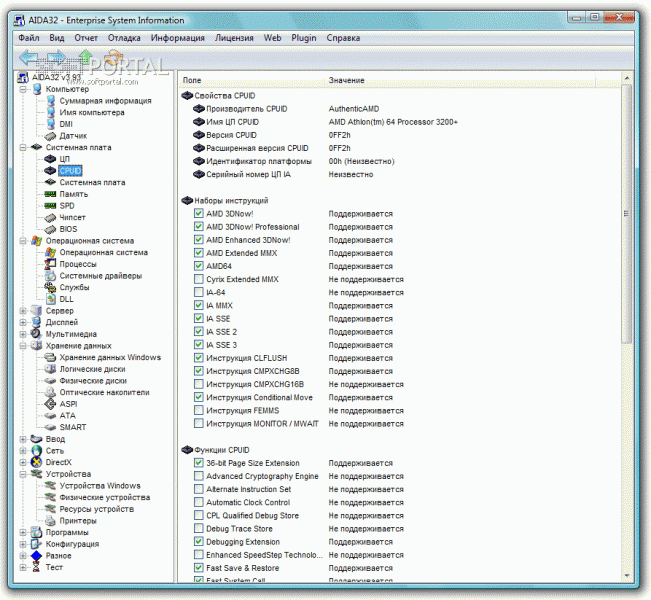
Task: Click the Сеть globe icon
Action: (x=36, y=450)
